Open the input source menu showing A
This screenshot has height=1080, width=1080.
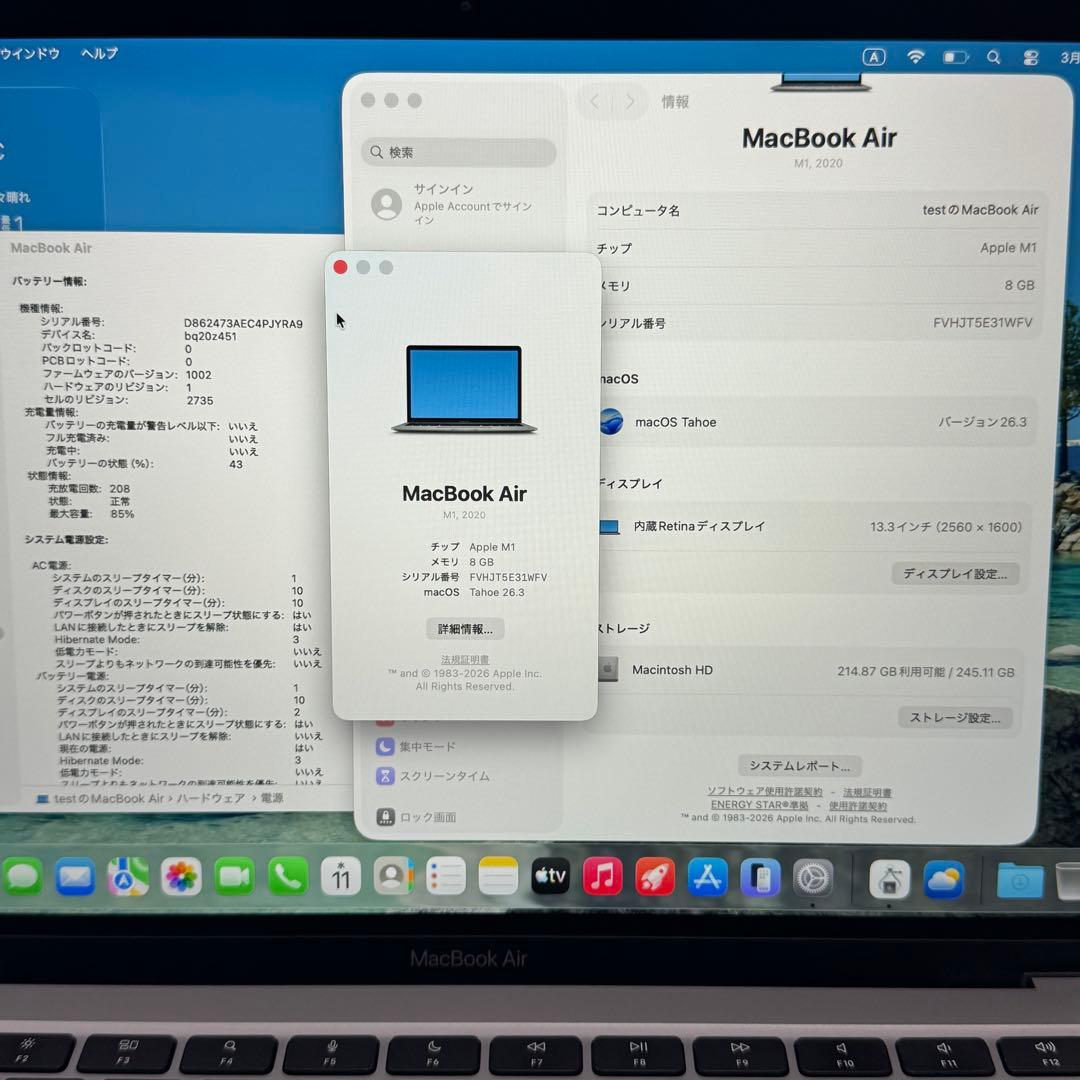click(874, 57)
